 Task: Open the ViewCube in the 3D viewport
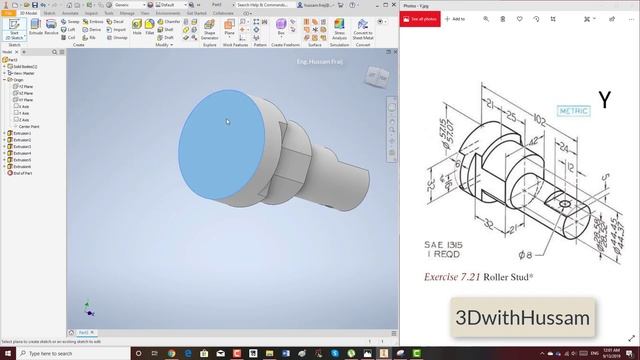376,76
